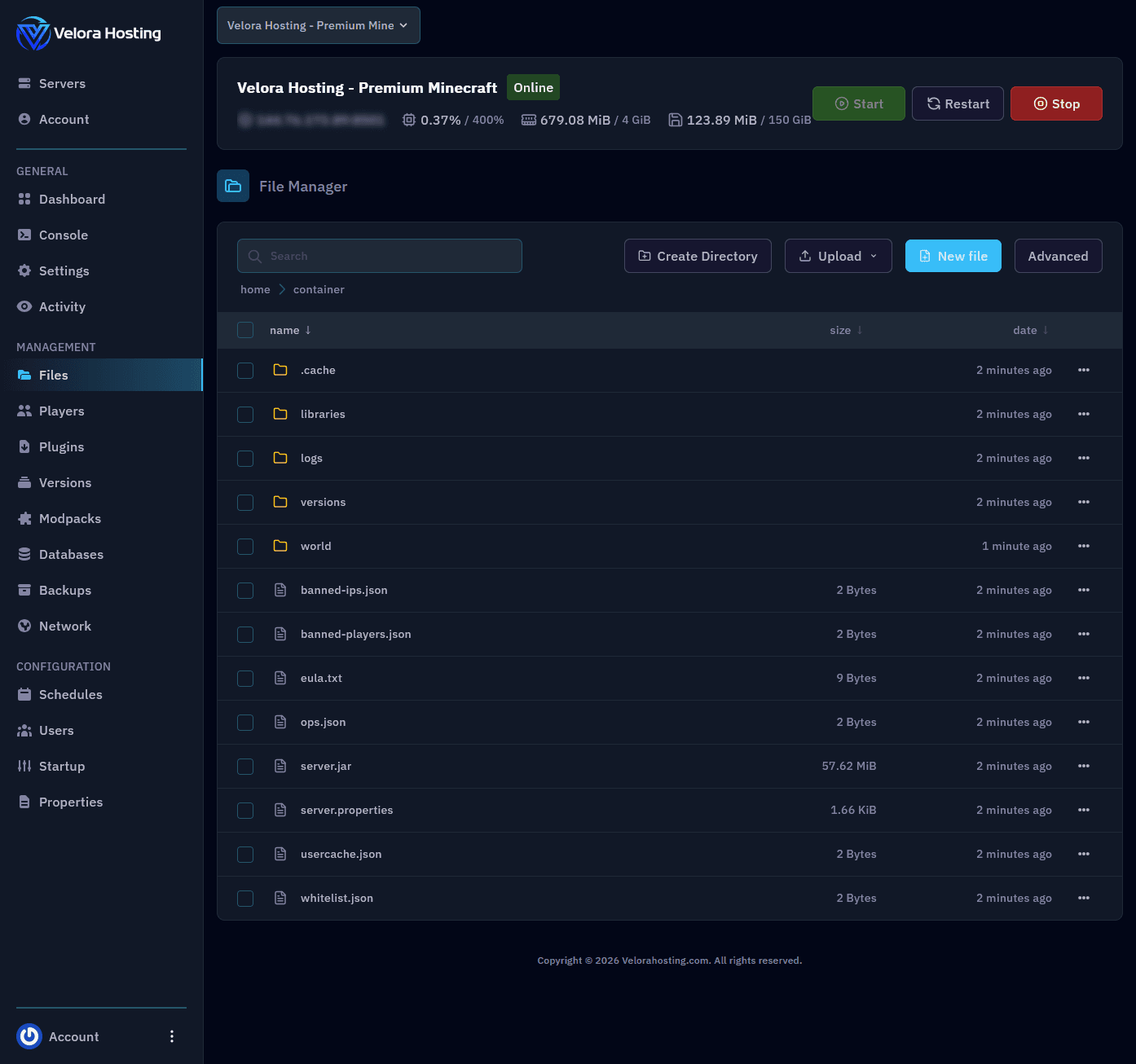Open the Databases section
The width and height of the screenshot is (1136, 1064).
click(71, 554)
